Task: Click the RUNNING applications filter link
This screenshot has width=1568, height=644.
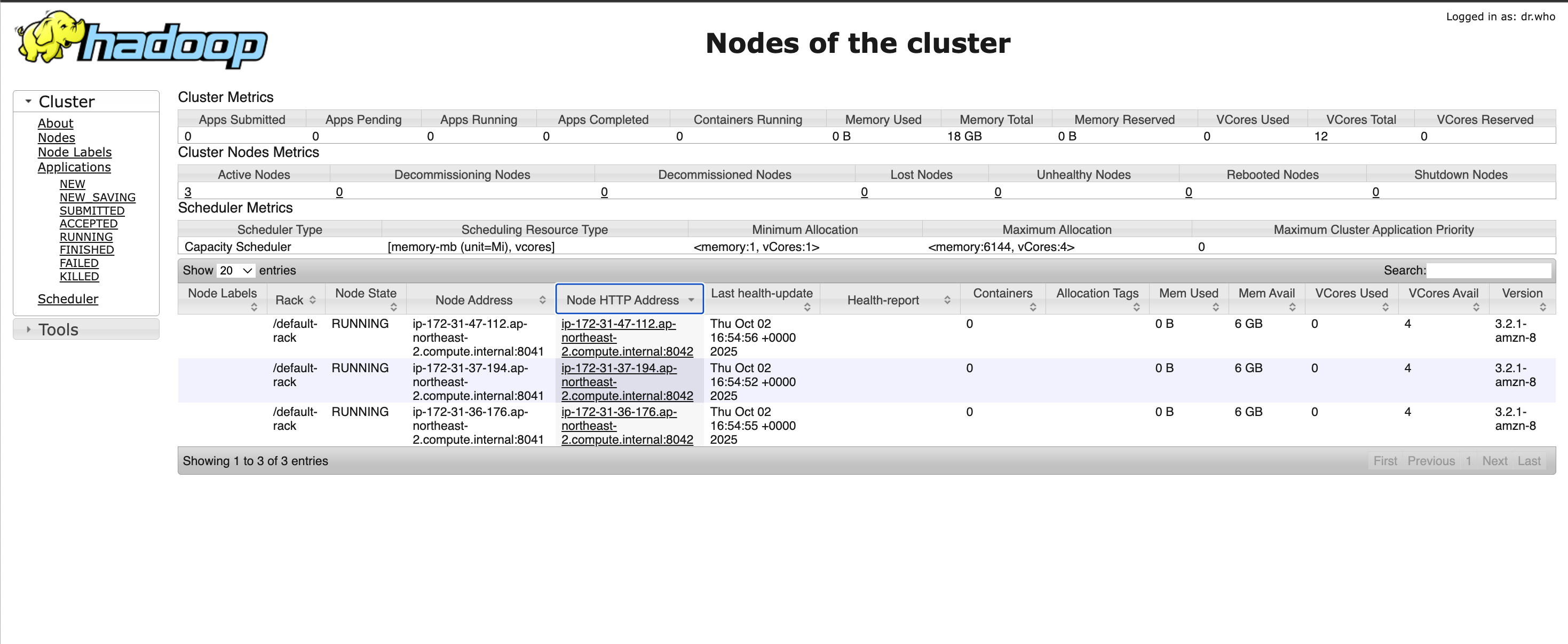Action: [x=86, y=237]
